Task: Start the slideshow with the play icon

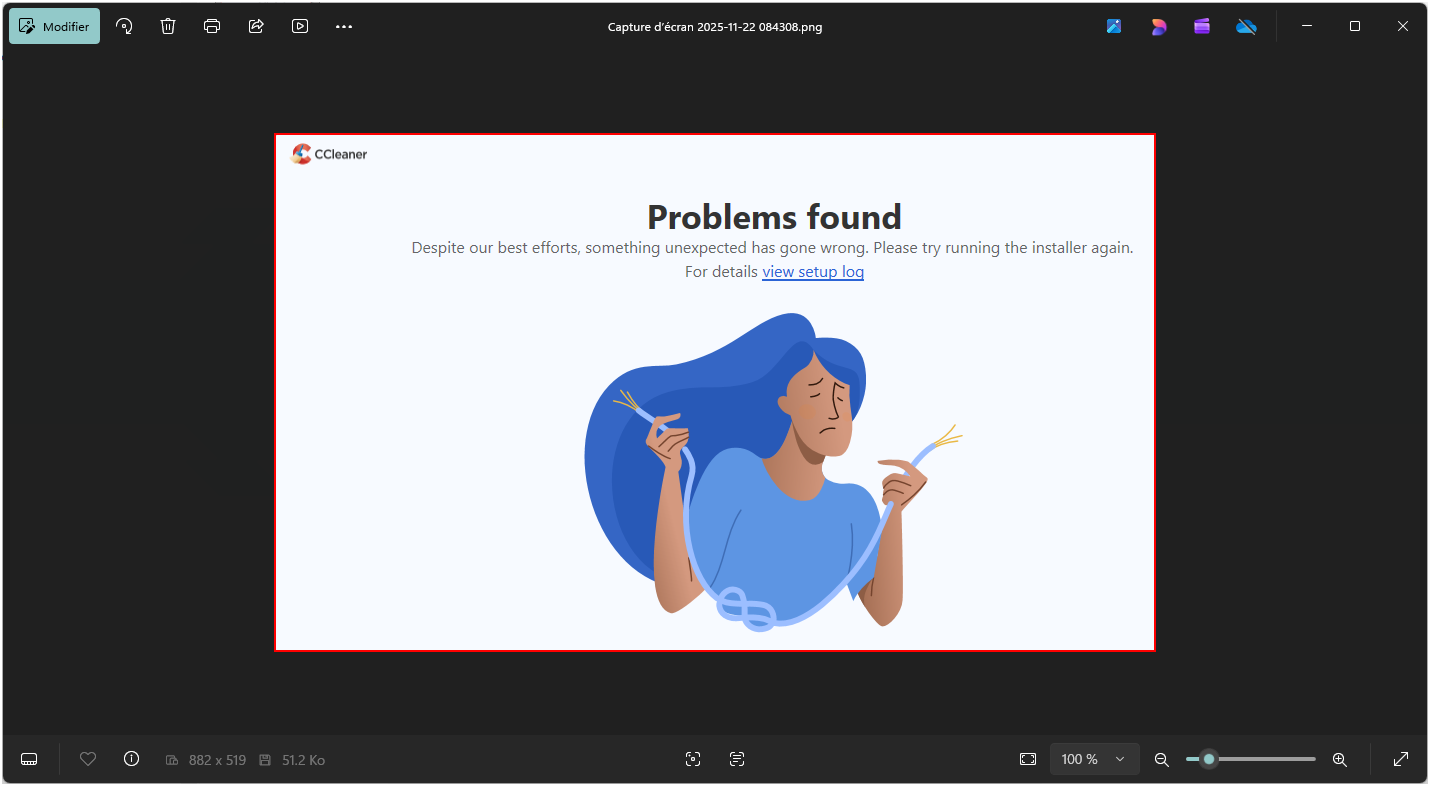Action: 300,27
